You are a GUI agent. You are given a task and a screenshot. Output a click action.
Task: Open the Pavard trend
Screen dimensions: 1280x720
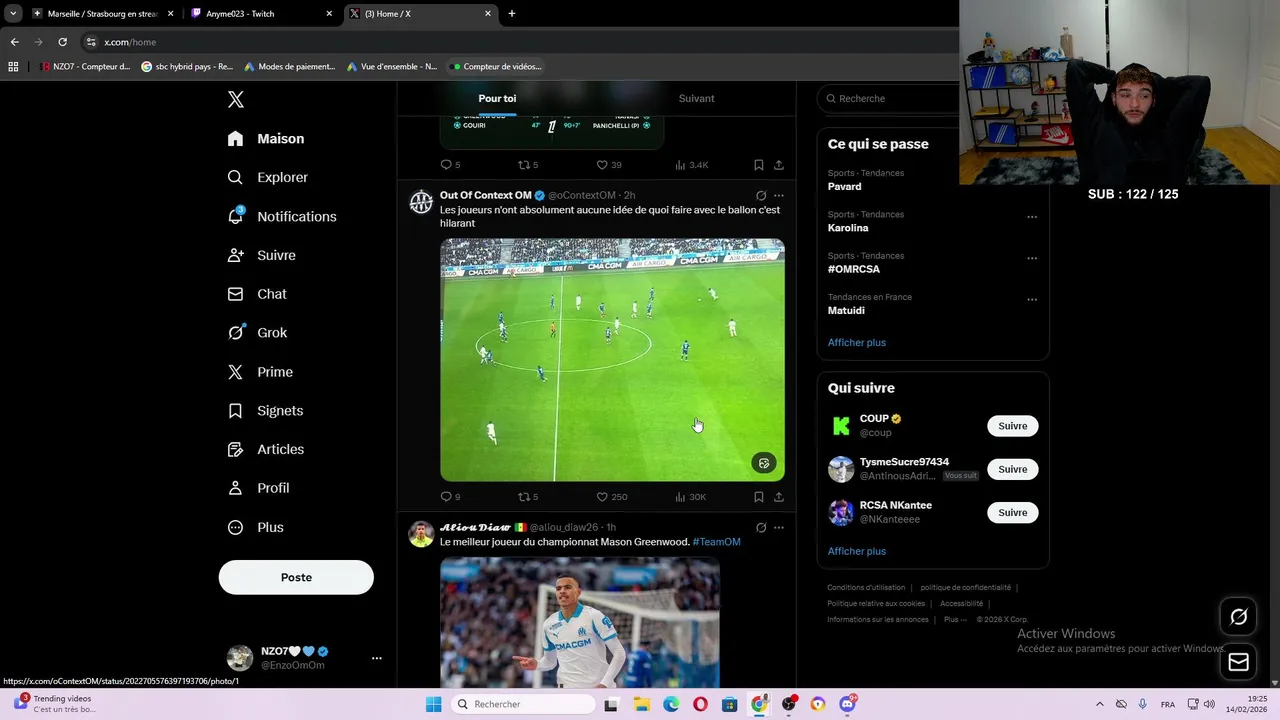pos(844,187)
